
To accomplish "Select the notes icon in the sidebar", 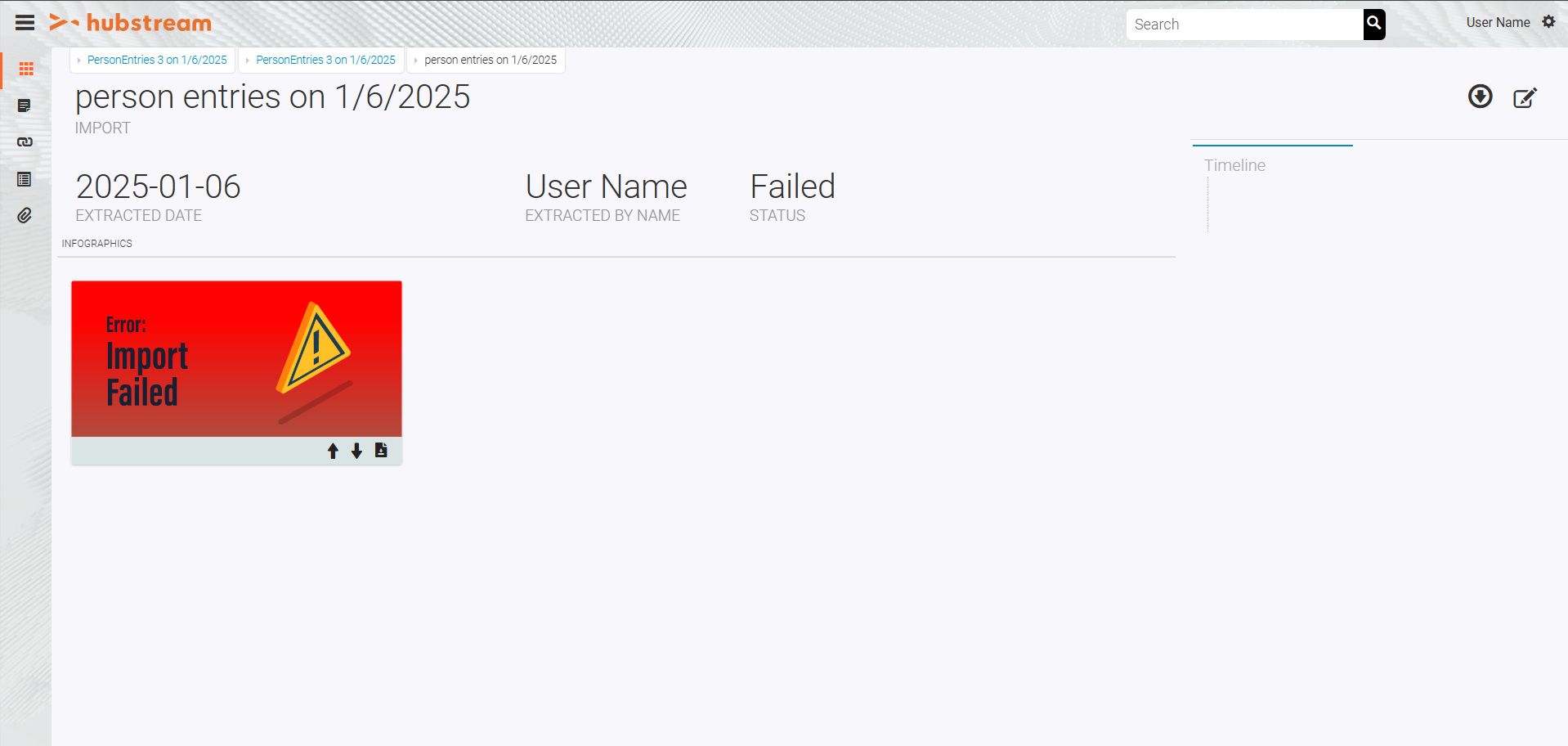I will [x=25, y=106].
